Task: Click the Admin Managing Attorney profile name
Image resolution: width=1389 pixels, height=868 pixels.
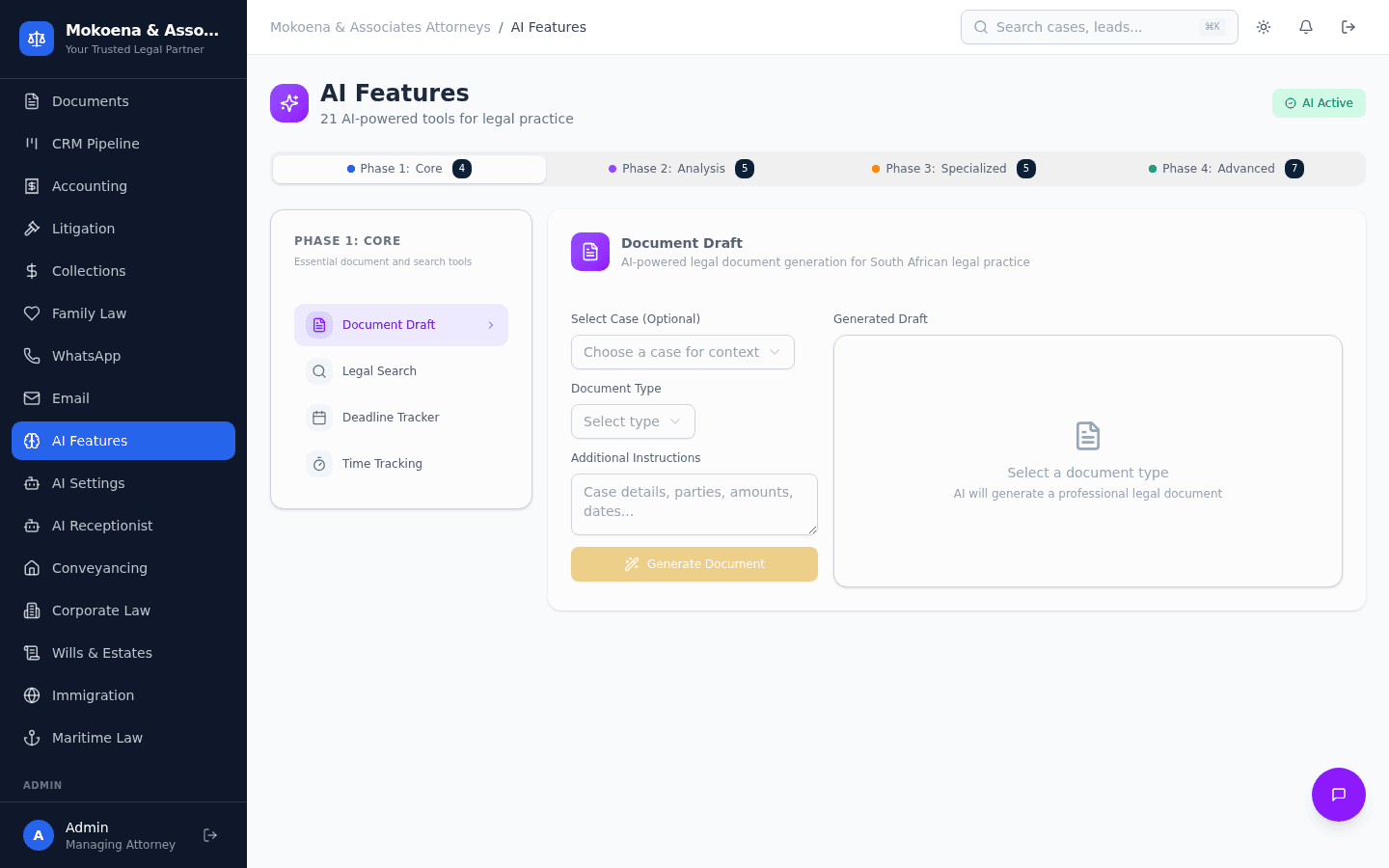Action: point(121,835)
